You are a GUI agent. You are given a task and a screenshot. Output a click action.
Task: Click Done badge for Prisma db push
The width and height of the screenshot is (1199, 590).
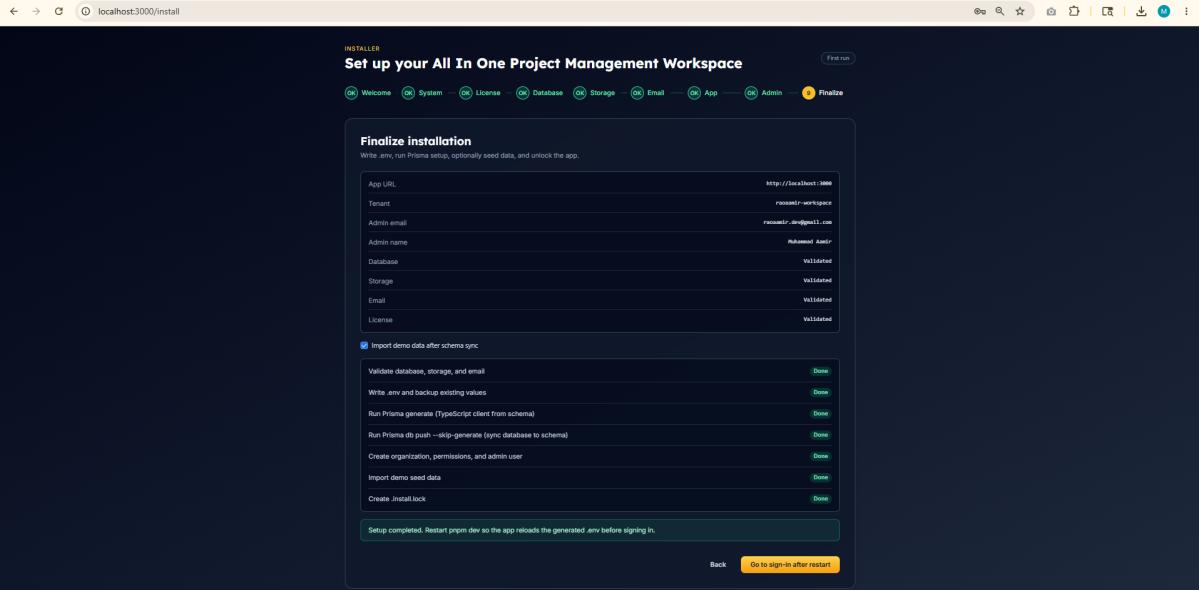820,435
